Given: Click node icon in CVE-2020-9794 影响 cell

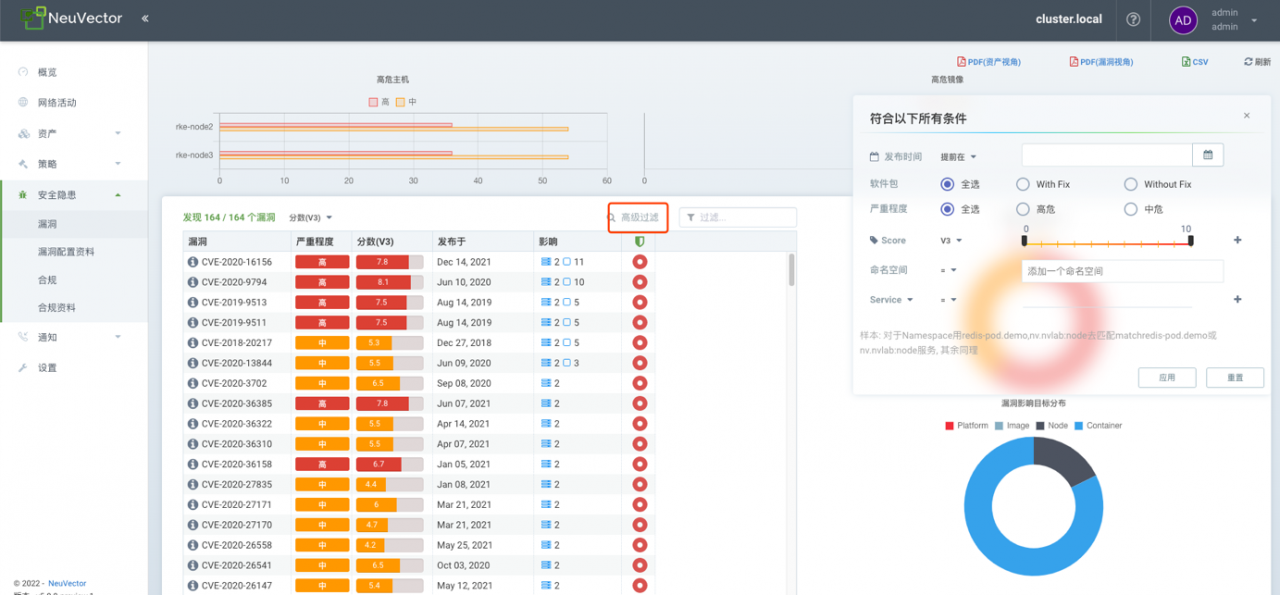Looking at the screenshot, I should click(546, 282).
